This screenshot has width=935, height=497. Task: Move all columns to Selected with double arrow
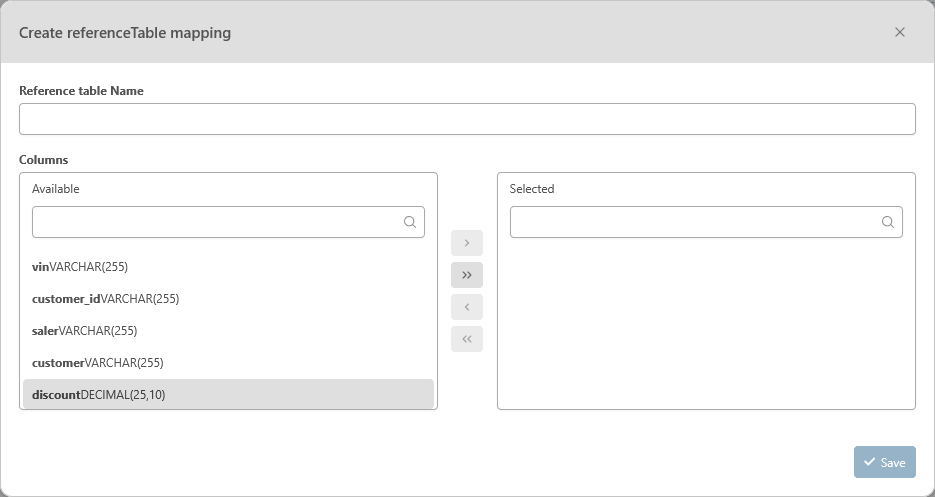(x=467, y=275)
